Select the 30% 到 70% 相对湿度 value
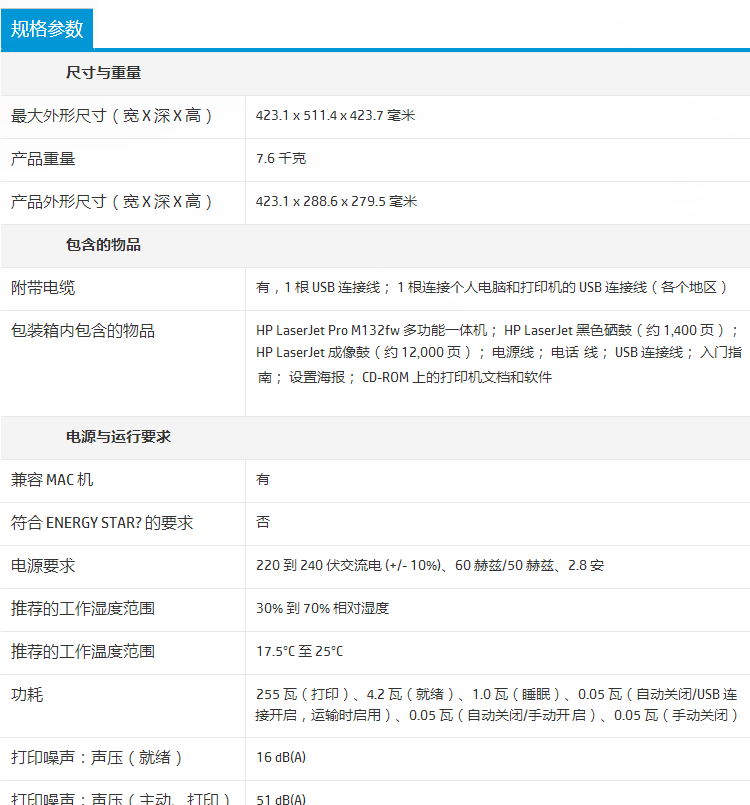750x805 pixels. 322,608
